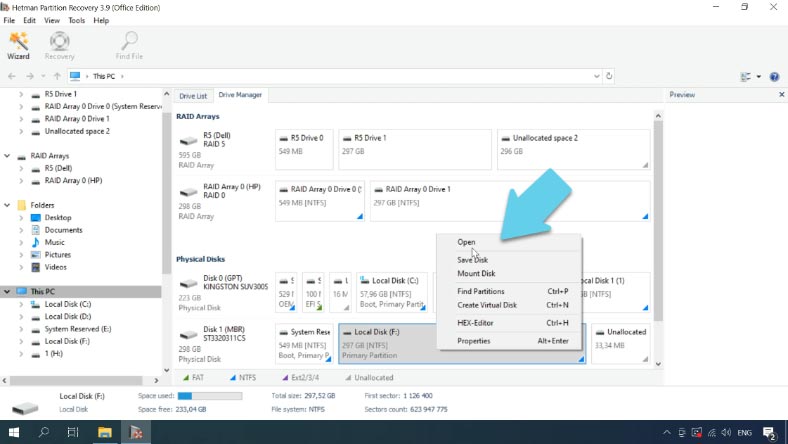The height and width of the screenshot is (444, 788).
Task: Open the Tools menu
Action: click(76, 21)
